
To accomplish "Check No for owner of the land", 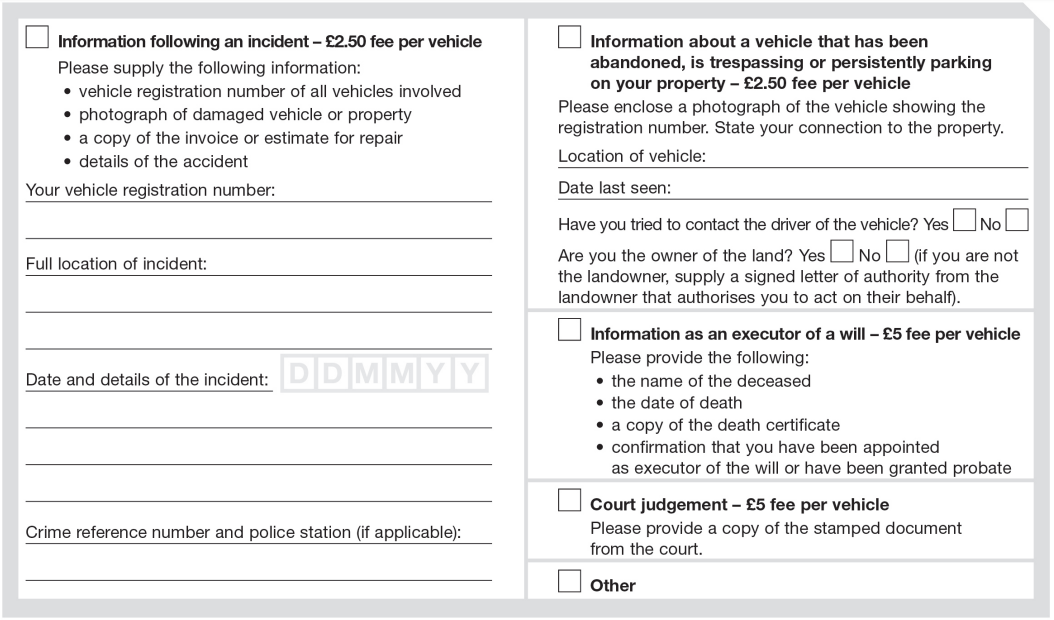I will (897, 251).
